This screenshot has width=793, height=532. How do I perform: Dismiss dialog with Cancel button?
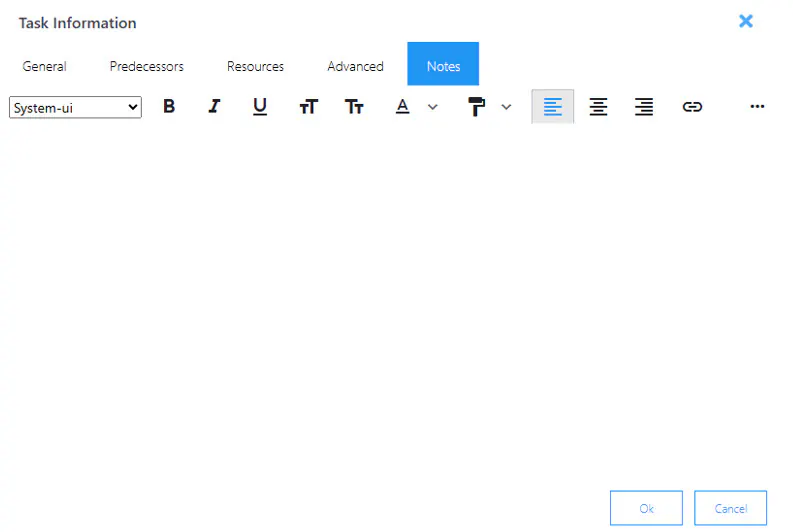[730, 508]
